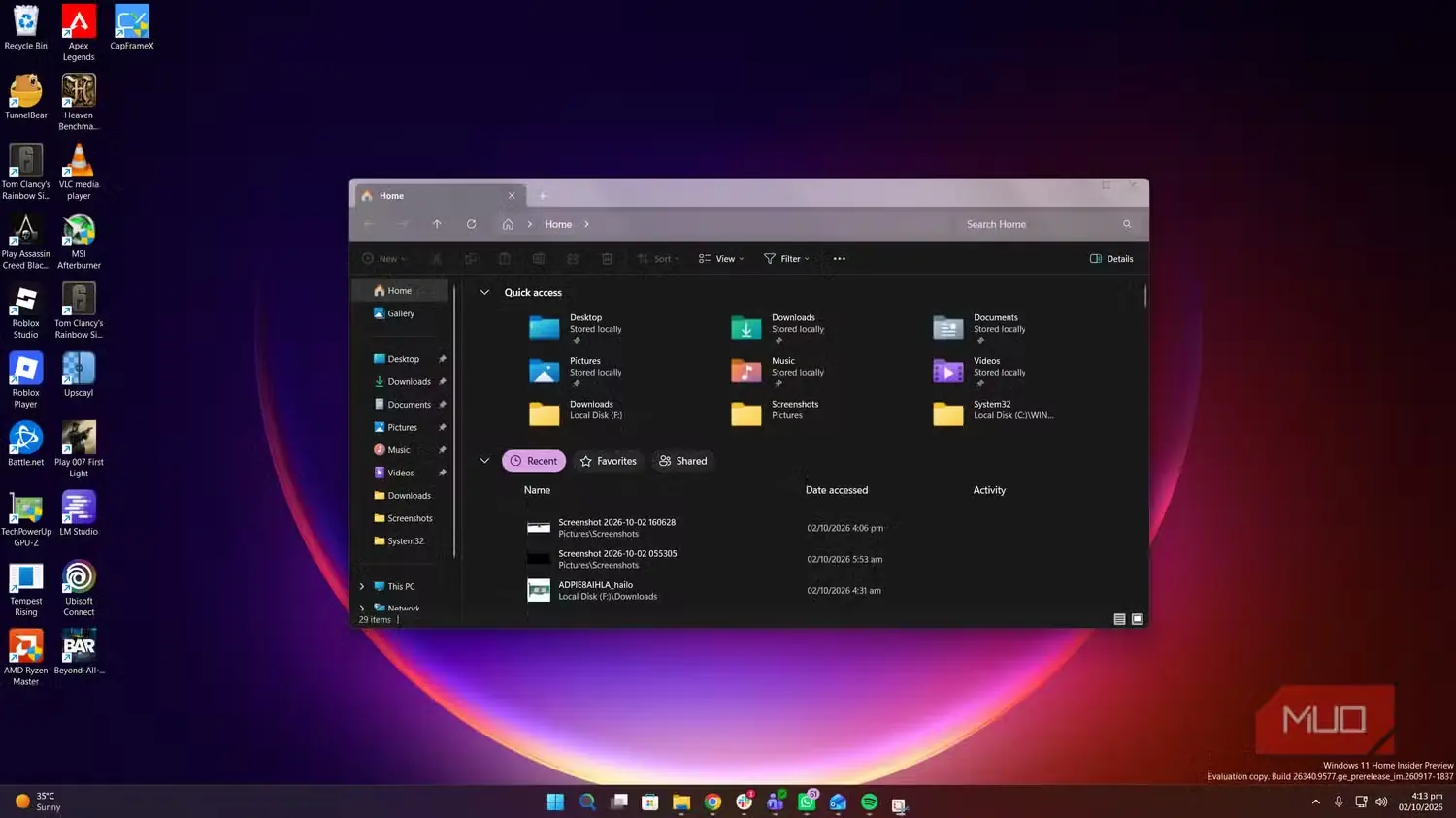Image resolution: width=1456 pixels, height=818 pixels.
Task: Click the home icon in address bar
Action: pyautogui.click(x=508, y=224)
